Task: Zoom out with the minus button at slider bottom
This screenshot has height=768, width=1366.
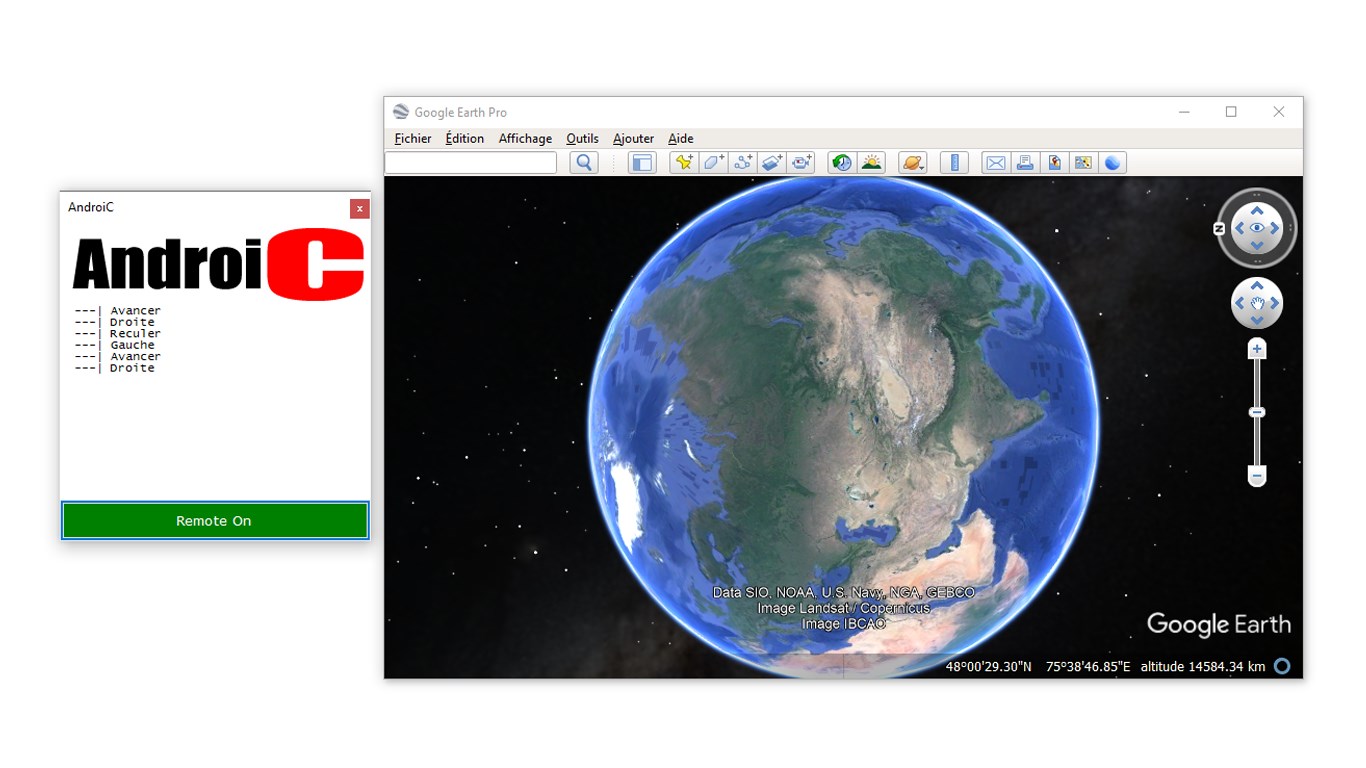Action: 1257,476
